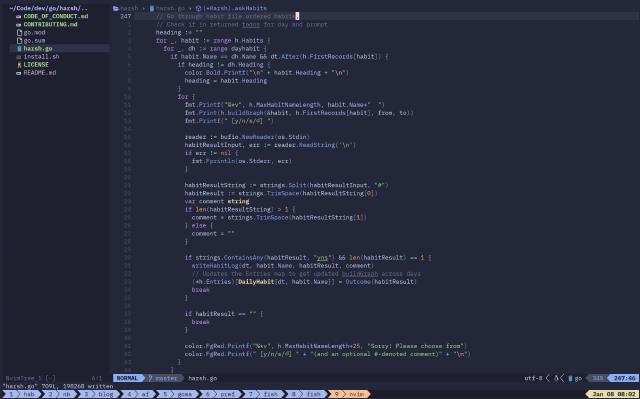
Task: Click the if strings.ContainsAny(habitResult...) line
Action: 308,258
